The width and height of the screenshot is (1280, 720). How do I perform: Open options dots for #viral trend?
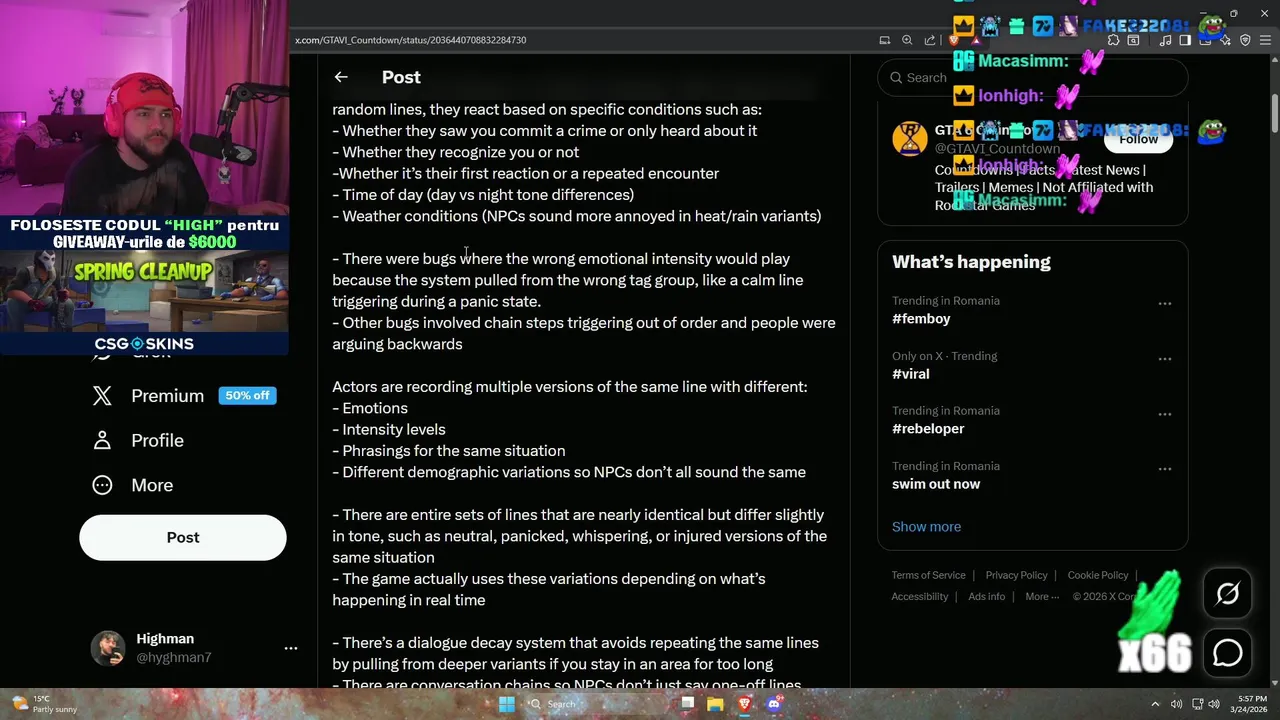tap(1165, 359)
